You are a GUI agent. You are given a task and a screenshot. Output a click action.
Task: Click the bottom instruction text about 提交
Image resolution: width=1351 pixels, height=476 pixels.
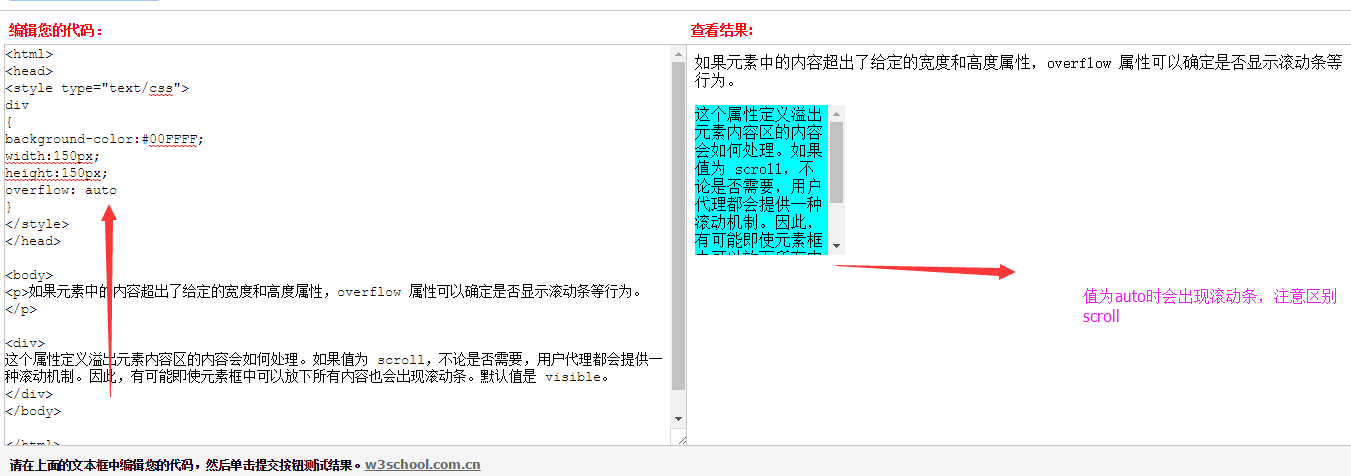(185, 465)
